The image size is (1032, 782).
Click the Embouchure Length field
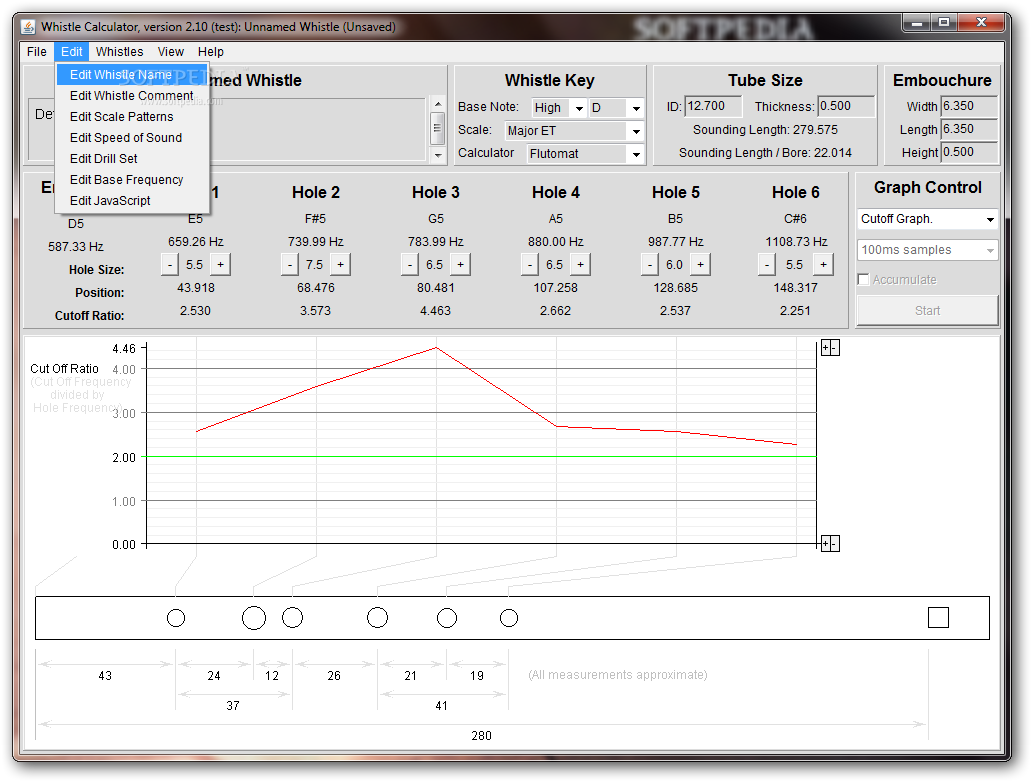point(969,129)
